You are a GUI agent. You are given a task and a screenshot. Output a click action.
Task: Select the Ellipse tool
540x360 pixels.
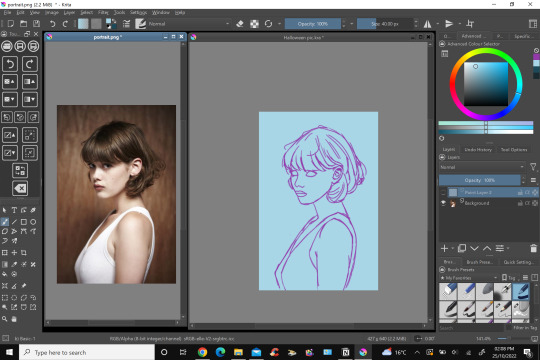click(33, 222)
